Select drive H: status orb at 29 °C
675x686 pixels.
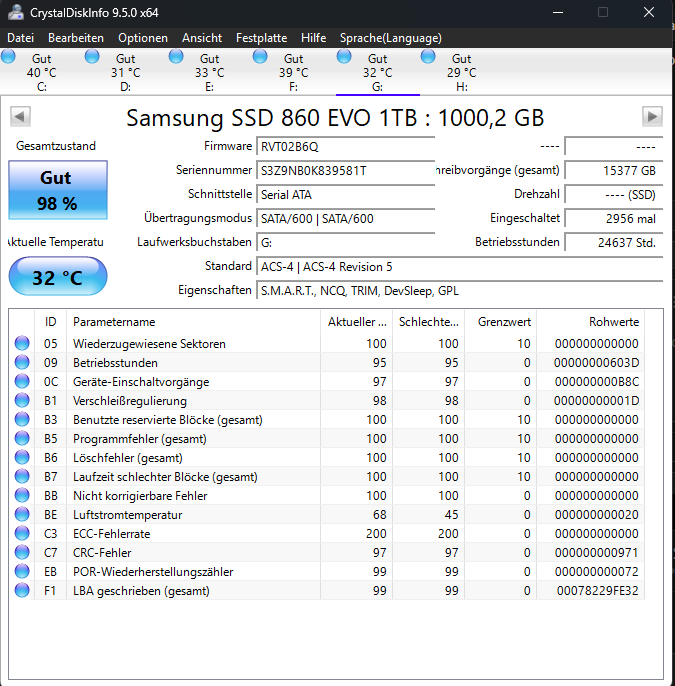428,57
